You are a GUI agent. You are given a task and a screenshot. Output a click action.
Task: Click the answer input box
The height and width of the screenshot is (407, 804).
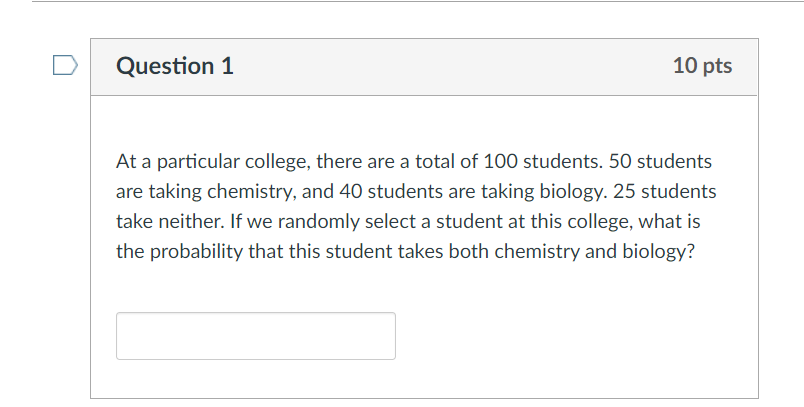[x=255, y=336]
